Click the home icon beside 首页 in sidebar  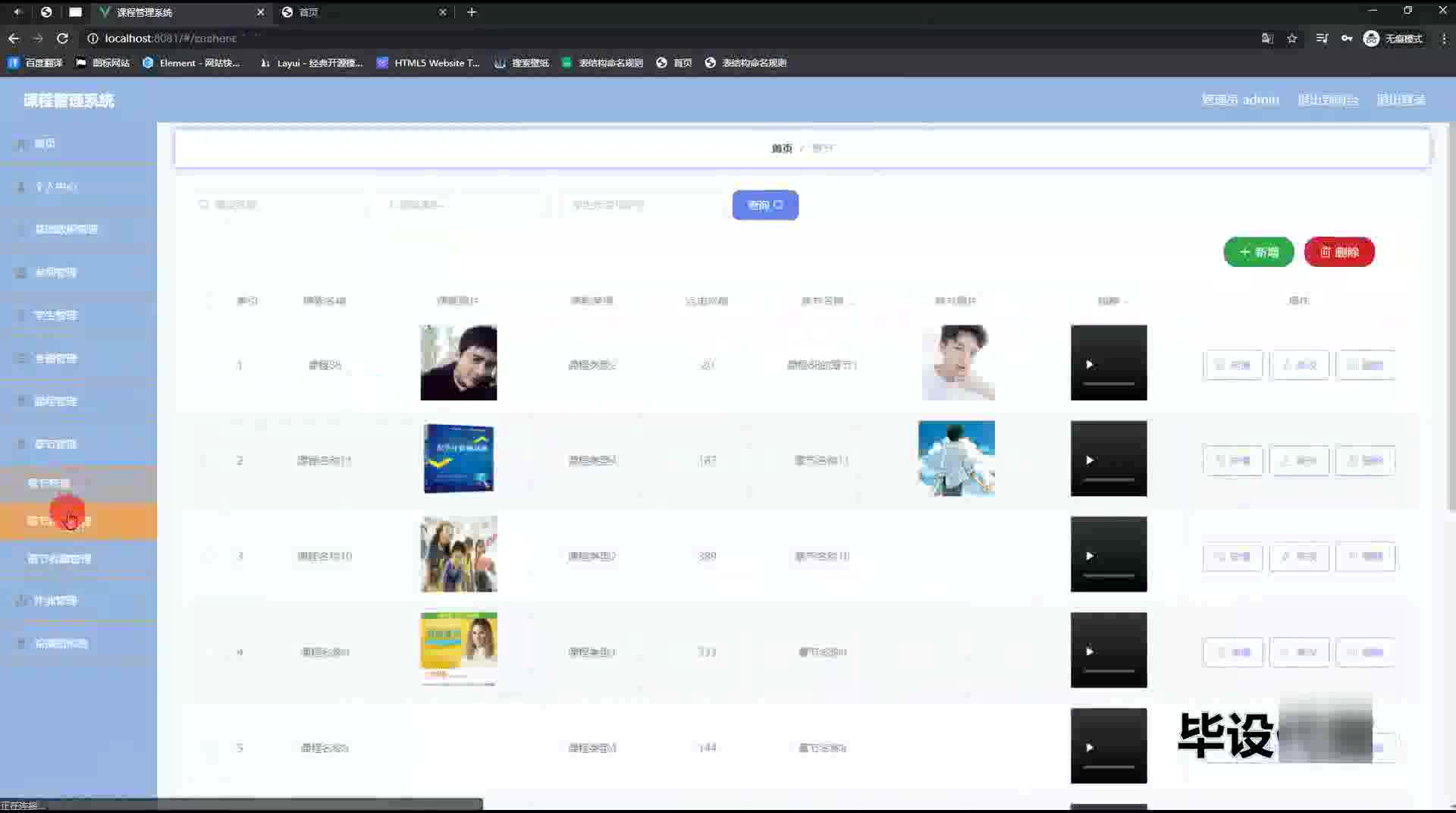[x=22, y=143]
